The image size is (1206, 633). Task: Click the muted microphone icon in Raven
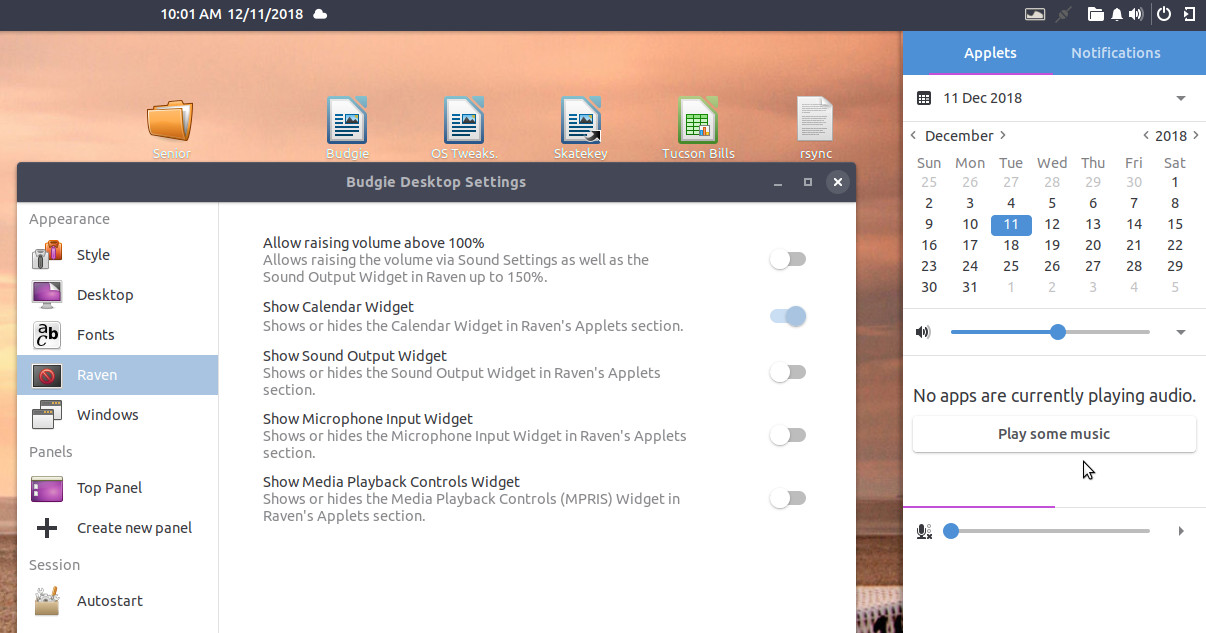924,531
